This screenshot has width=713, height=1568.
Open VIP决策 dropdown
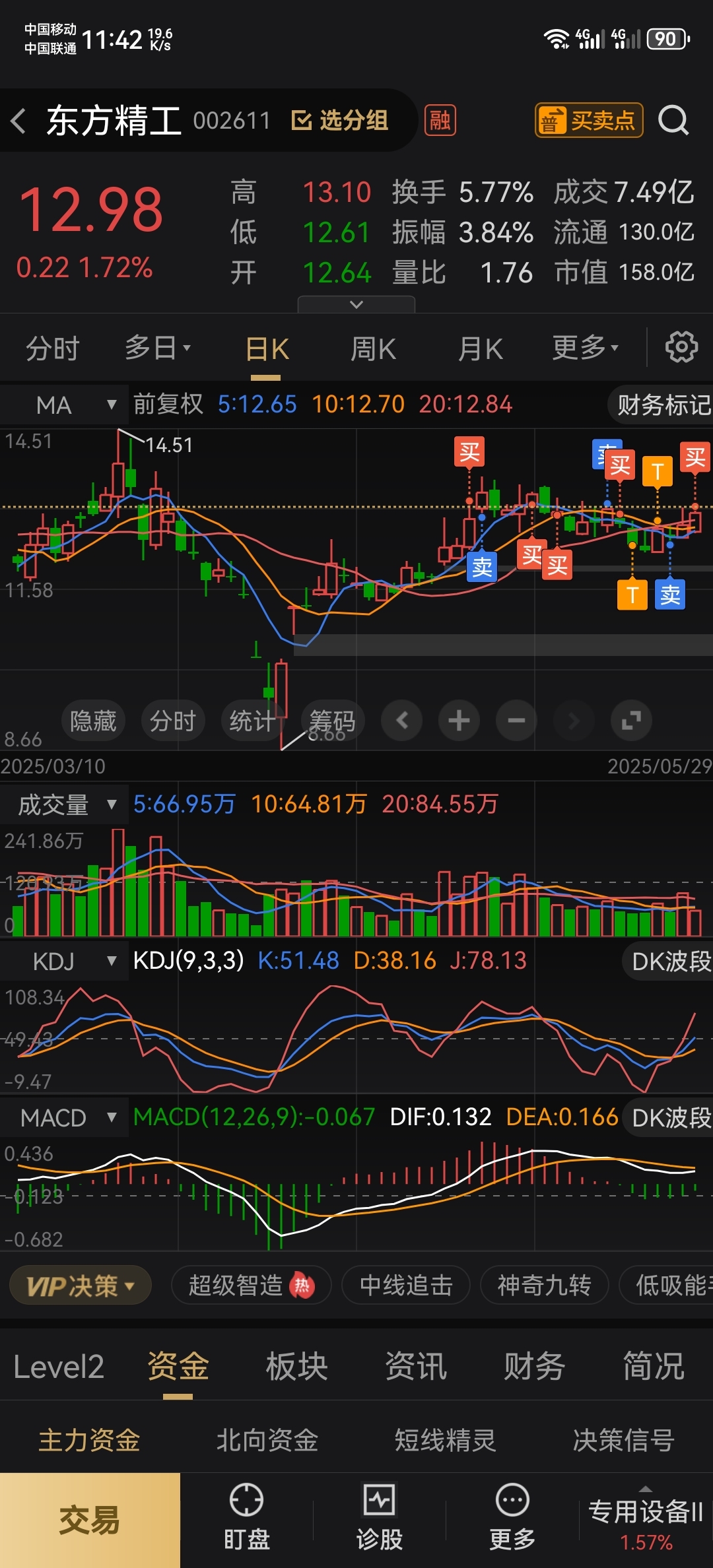[x=81, y=1285]
